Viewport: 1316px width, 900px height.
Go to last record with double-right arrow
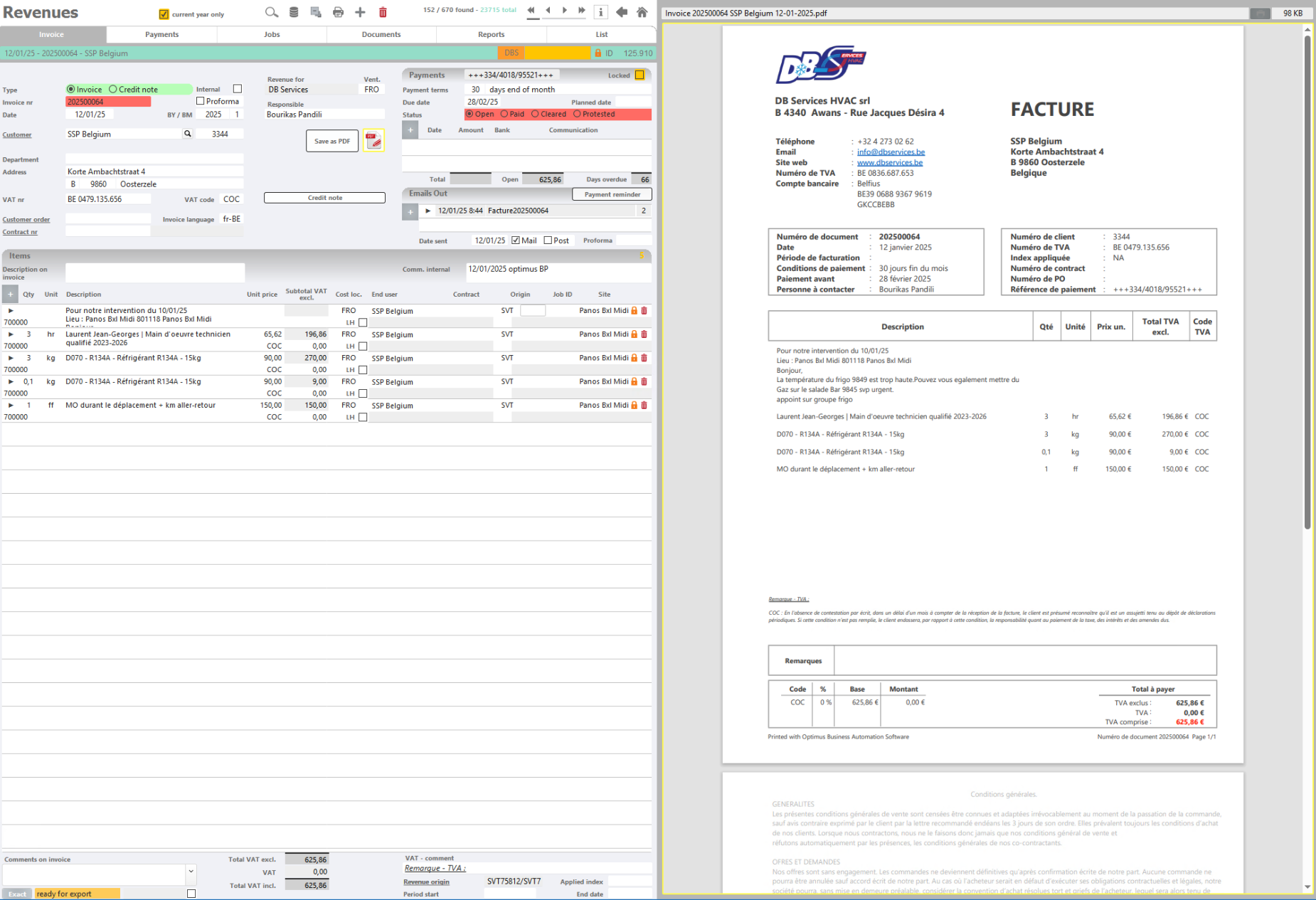582,11
